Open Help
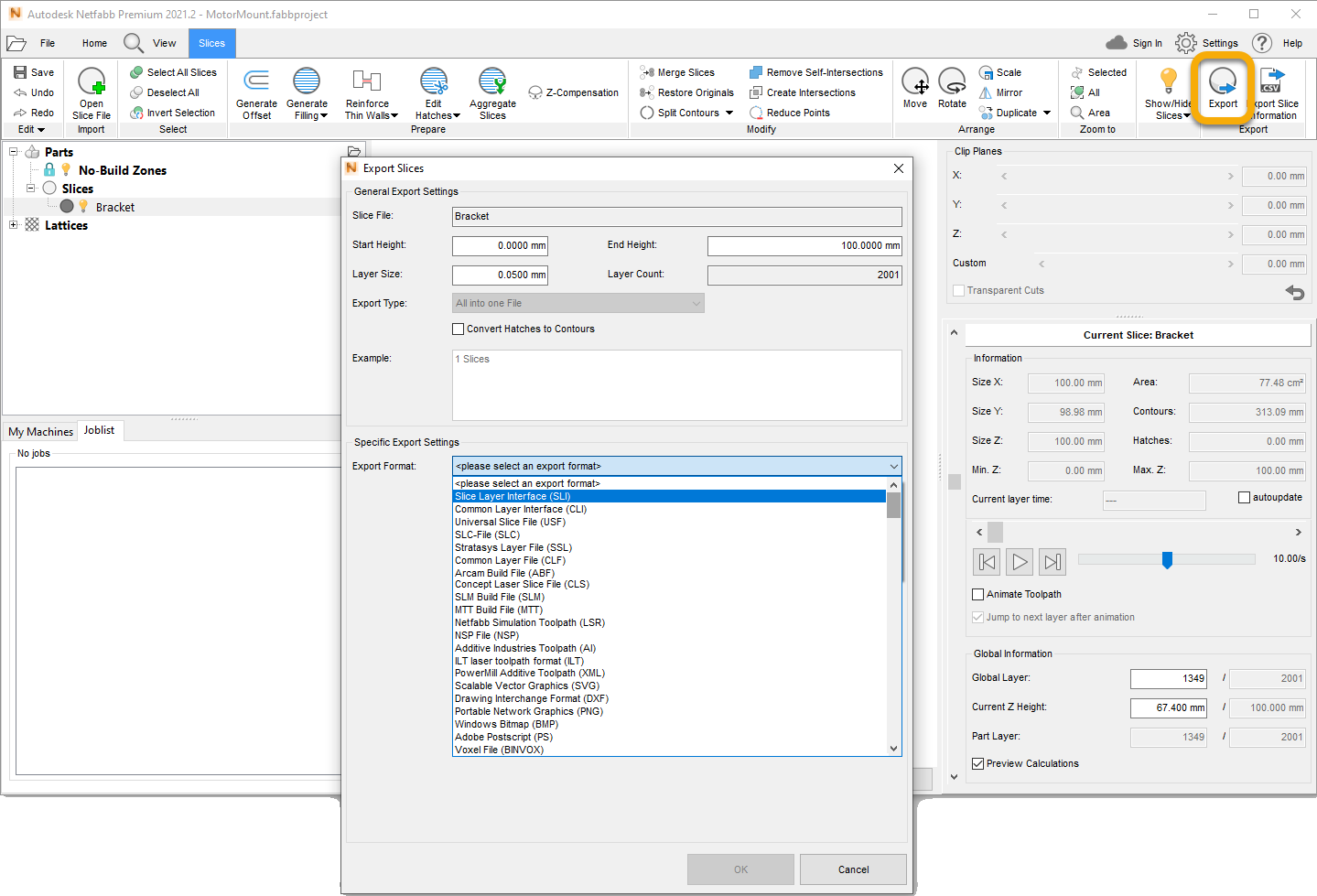The width and height of the screenshot is (1317, 896). pos(1277,43)
